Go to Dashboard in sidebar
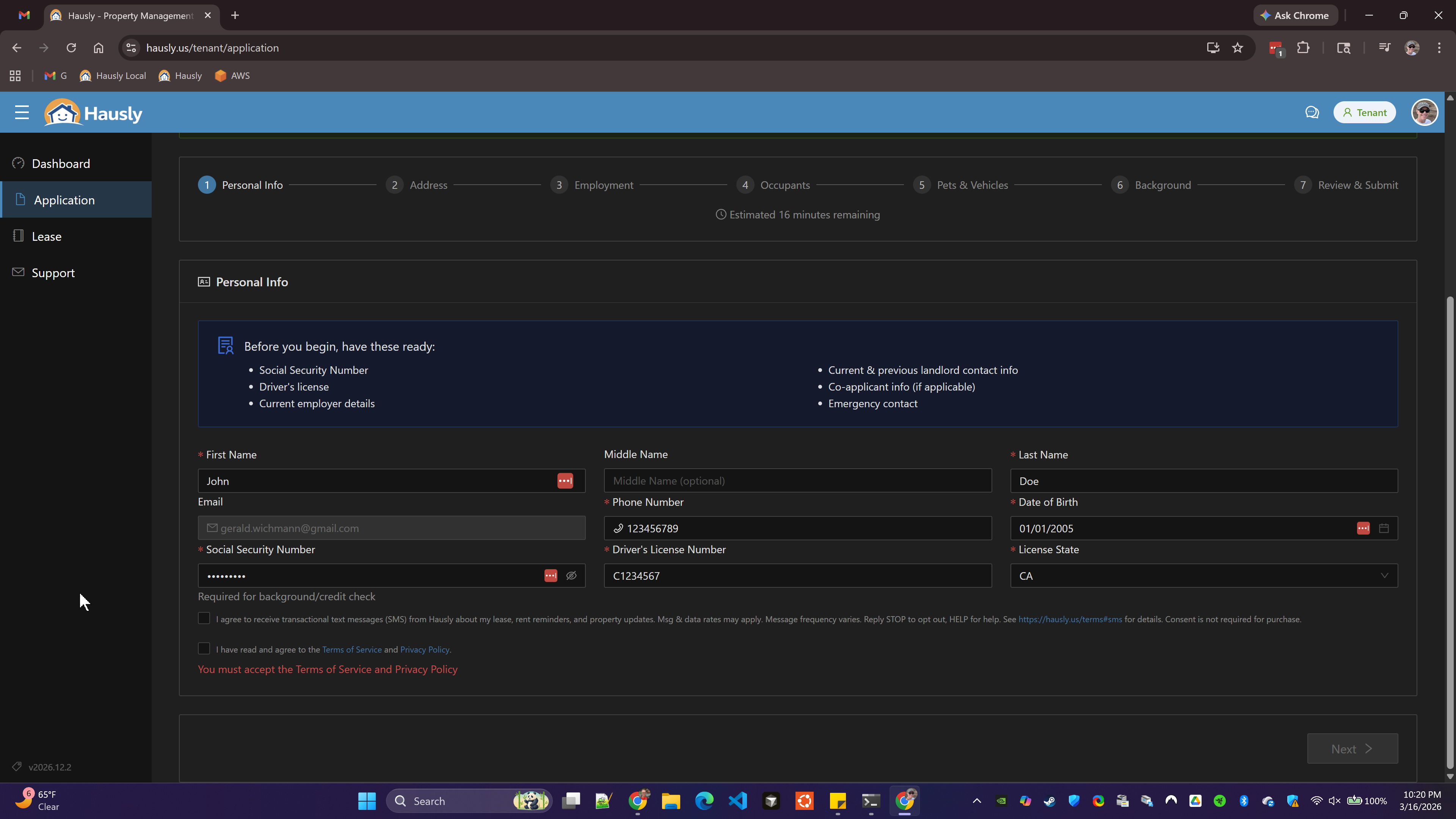The width and height of the screenshot is (1456, 819). 76,163
